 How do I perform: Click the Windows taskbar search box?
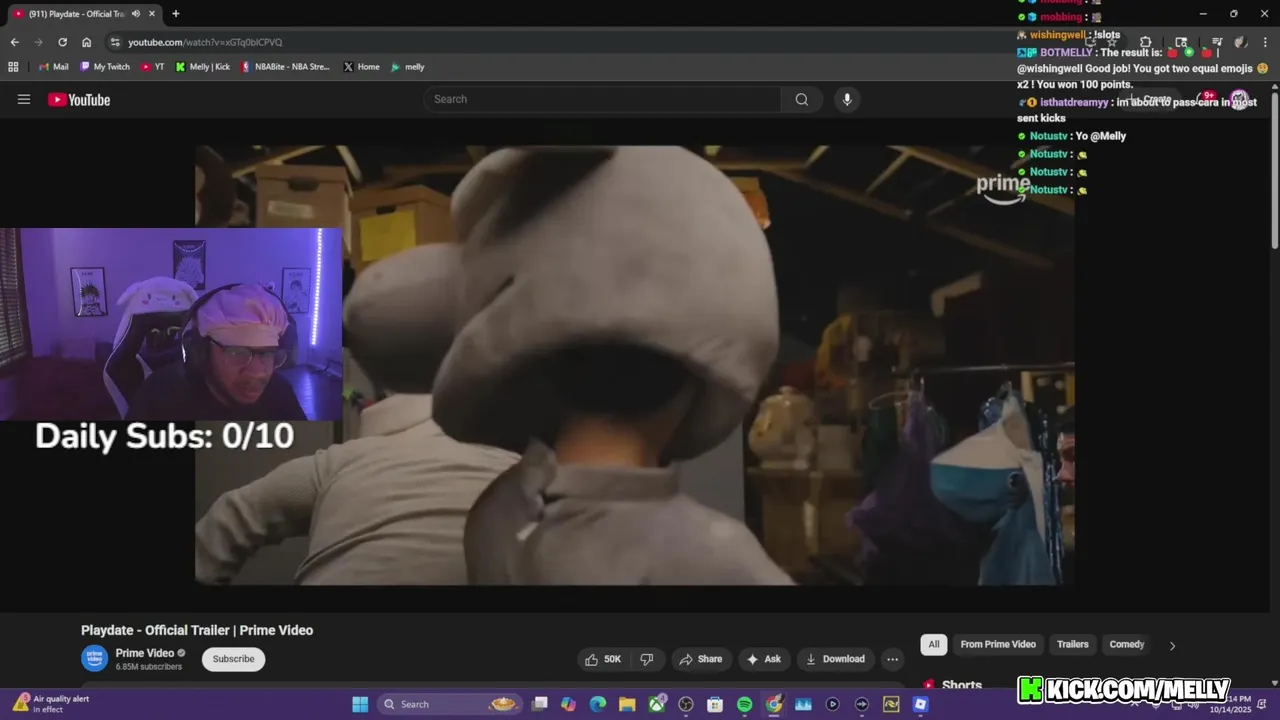pyautogui.click(x=449, y=704)
